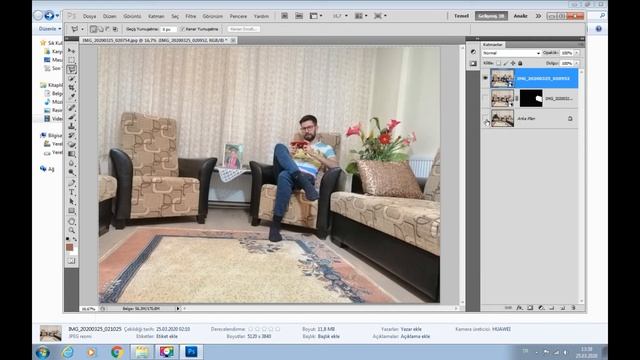Screen dimensions: 640x360
Task: Select the Crop tool
Action: coord(71,88)
